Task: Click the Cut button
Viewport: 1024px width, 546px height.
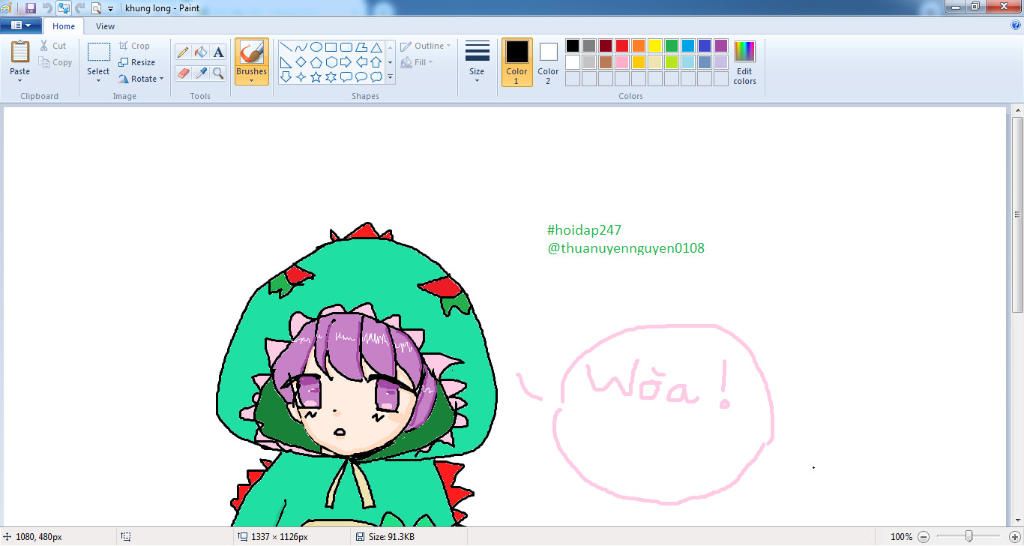Action: point(52,46)
